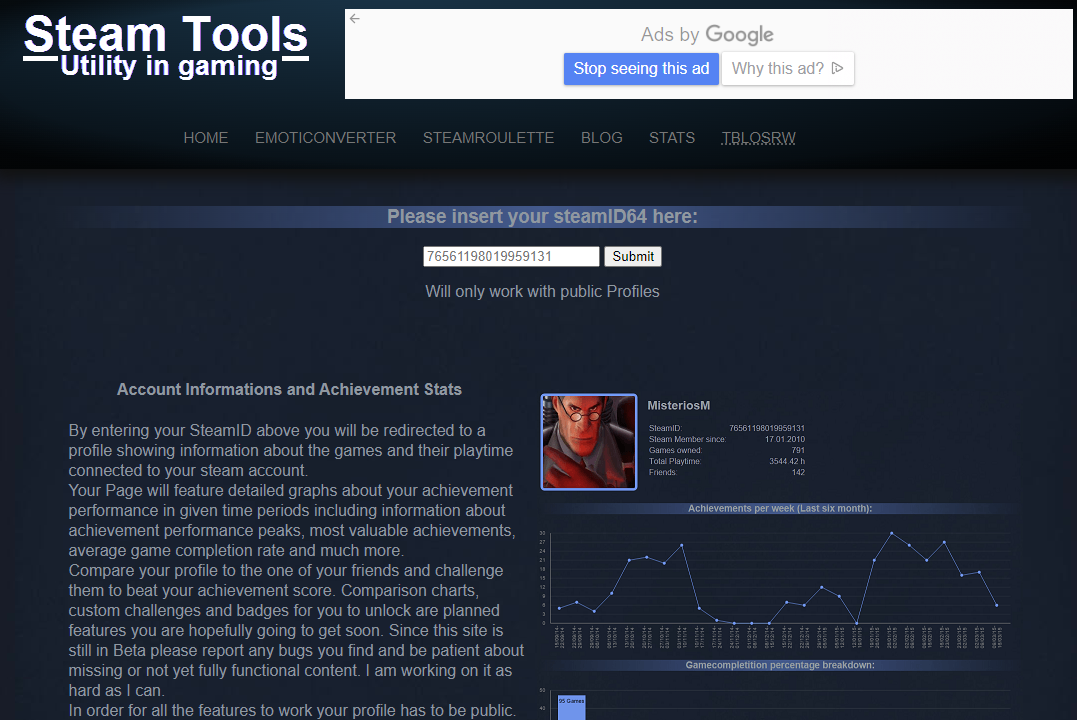Click the TBLQSRW navigation link
This screenshot has height=720, width=1077.
758,138
